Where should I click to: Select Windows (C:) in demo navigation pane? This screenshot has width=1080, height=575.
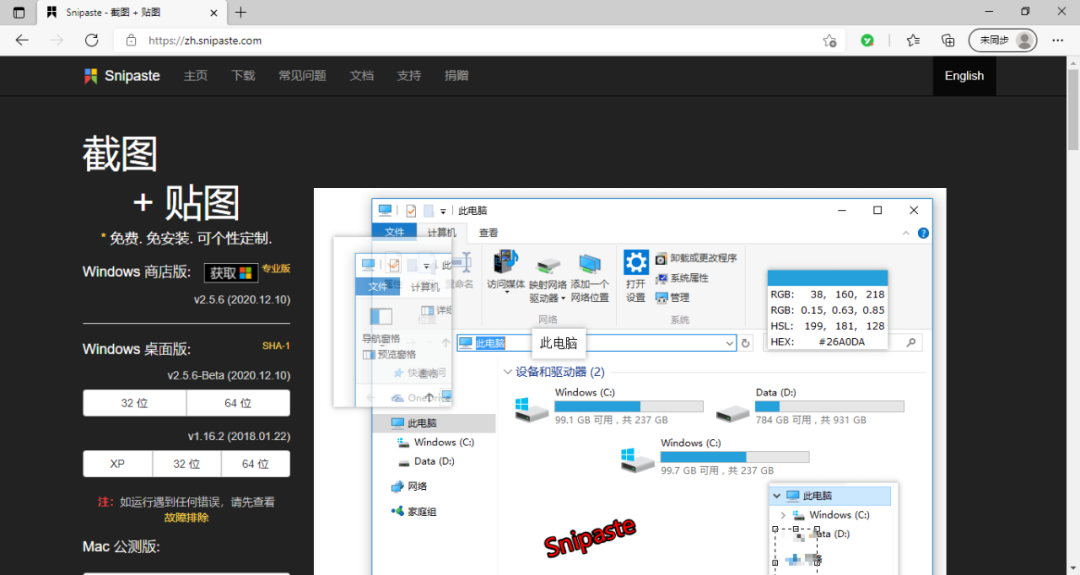tap(435, 442)
